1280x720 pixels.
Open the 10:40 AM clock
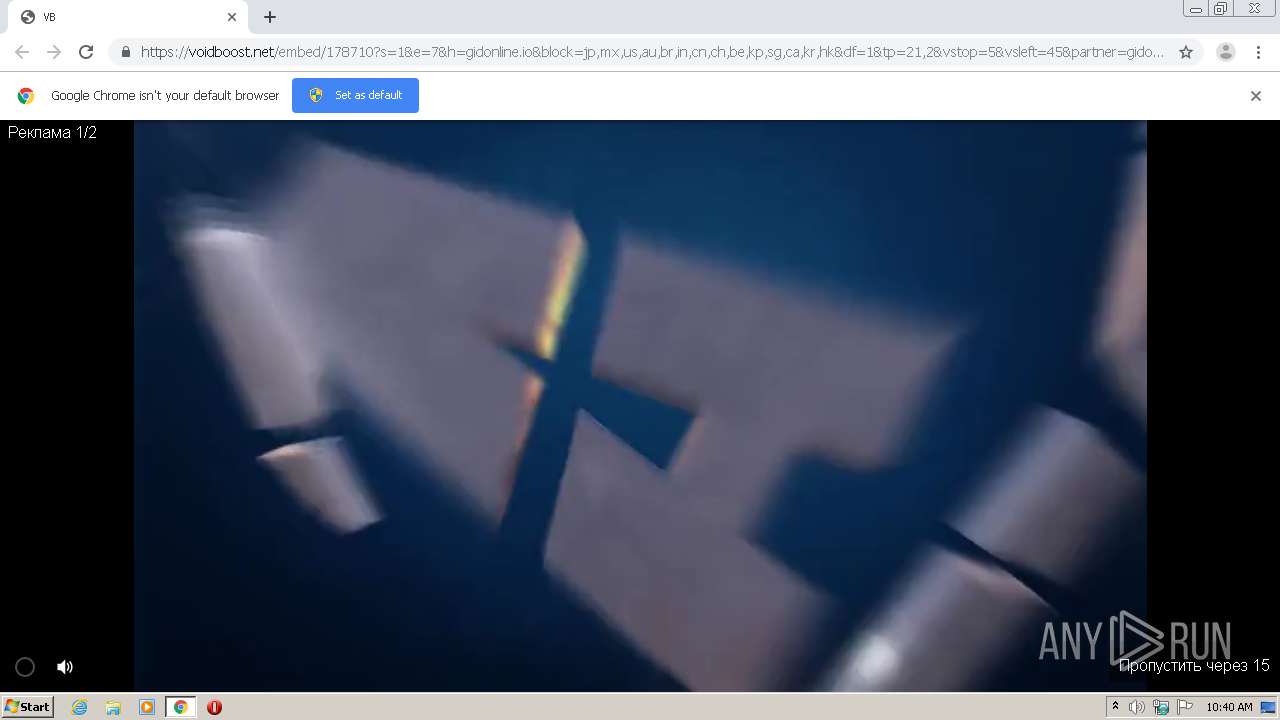[x=1229, y=707]
